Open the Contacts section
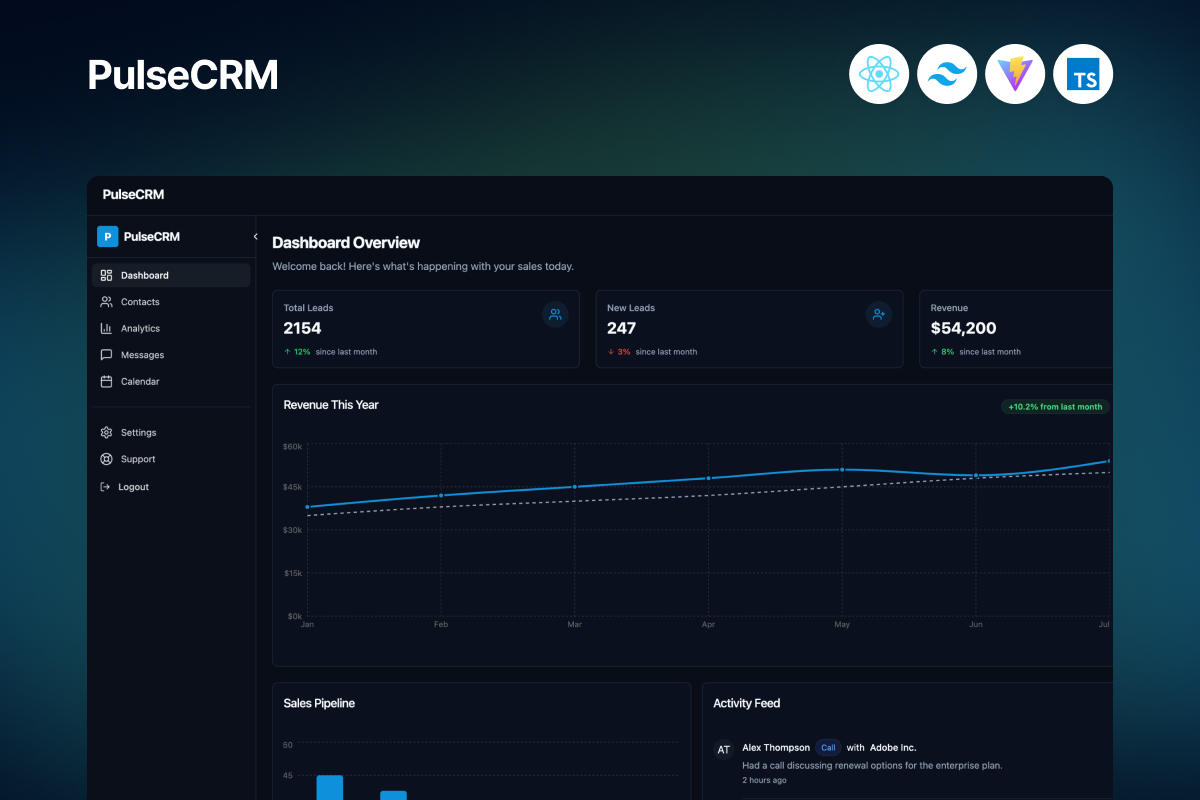This screenshot has width=1200, height=800. click(140, 301)
